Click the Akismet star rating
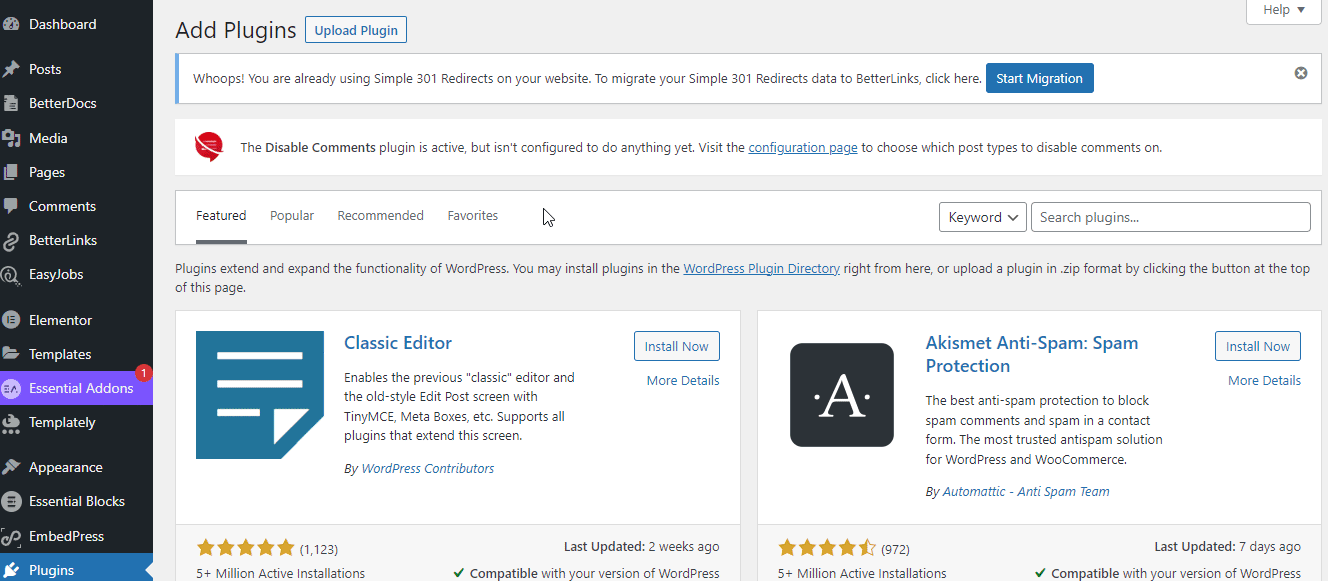This screenshot has width=1328, height=581. click(827, 548)
